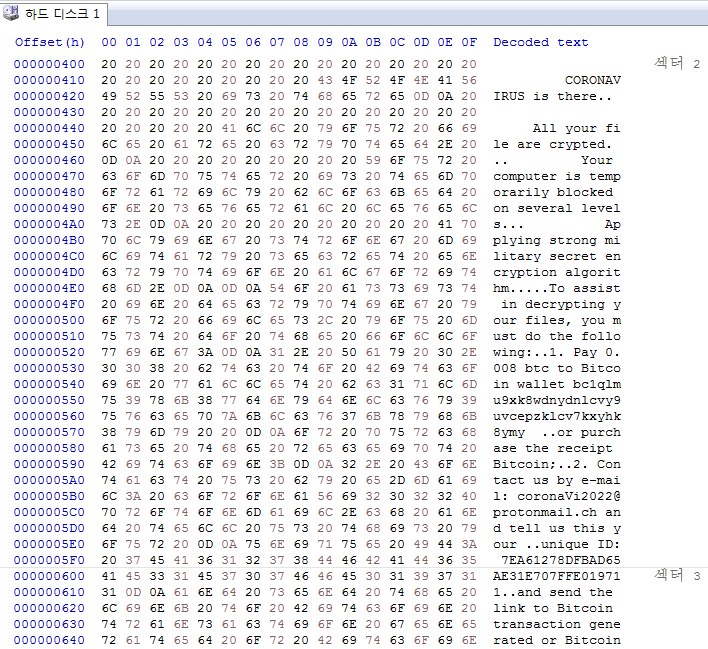Select offset row 00000570
The width and height of the screenshot is (708, 649).
[x=49, y=432]
